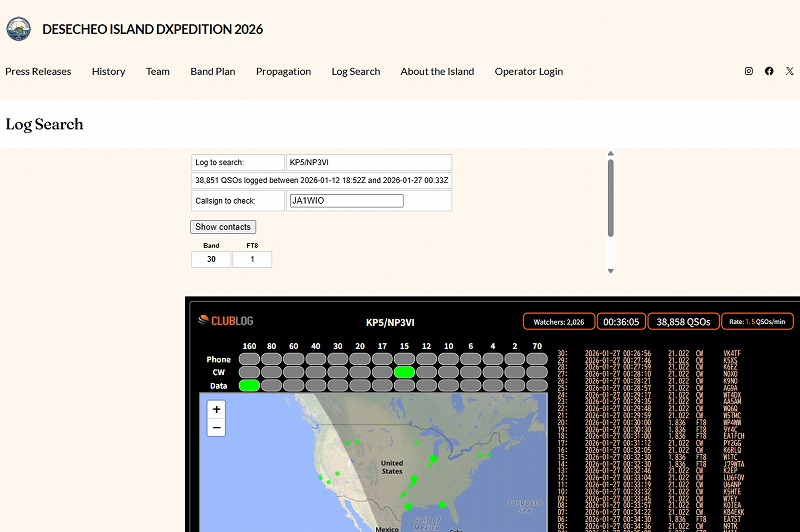This screenshot has width=800, height=532.
Task: Open the Operator Login page
Action: (x=528, y=72)
